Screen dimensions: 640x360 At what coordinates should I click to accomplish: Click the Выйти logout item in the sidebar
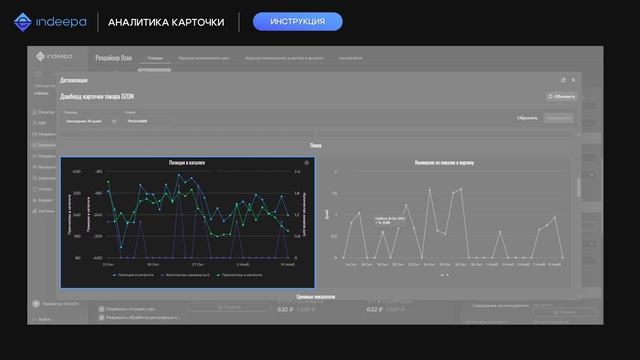[x=41, y=319]
